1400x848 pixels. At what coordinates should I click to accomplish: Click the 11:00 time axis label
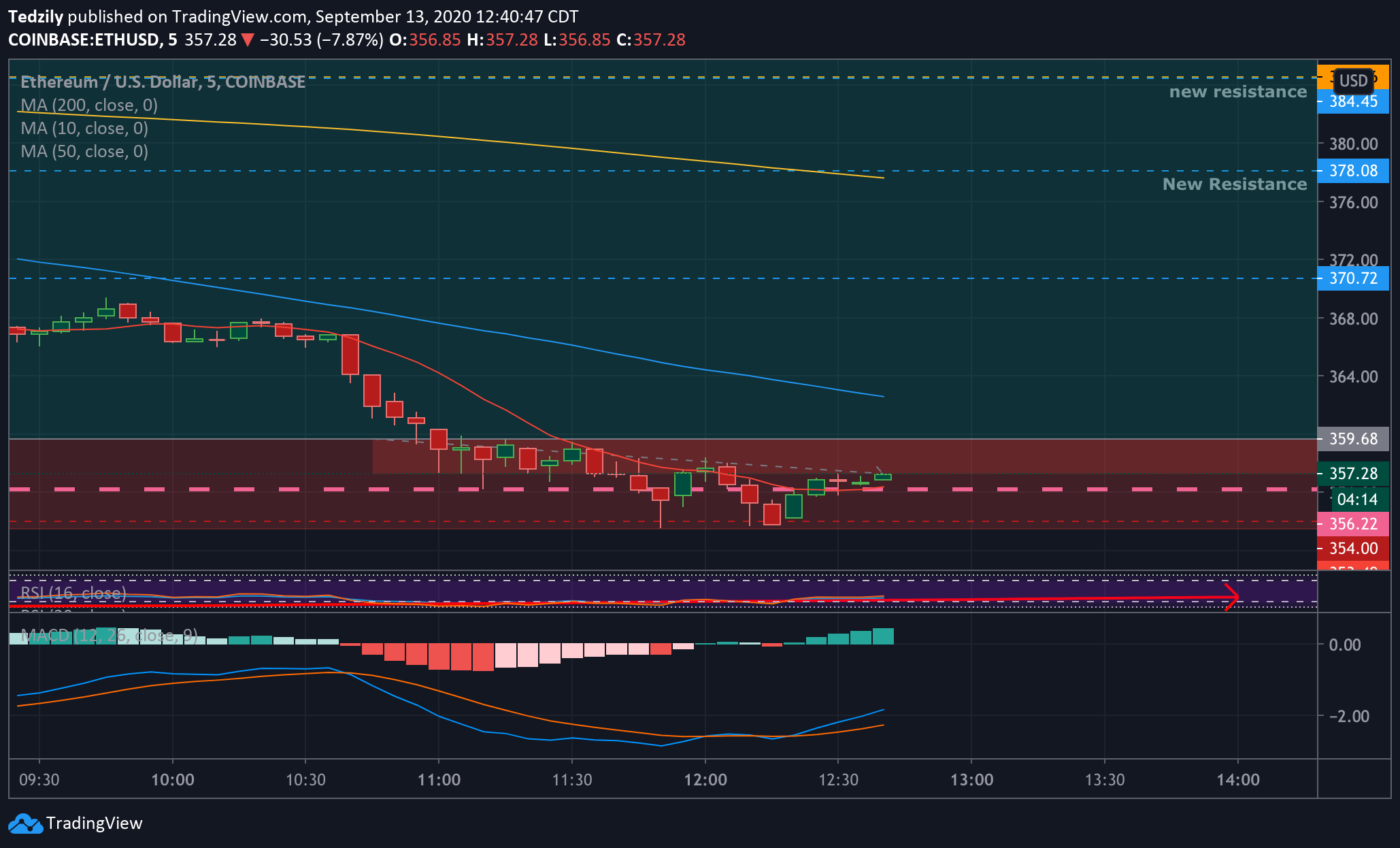(x=439, y=780)
